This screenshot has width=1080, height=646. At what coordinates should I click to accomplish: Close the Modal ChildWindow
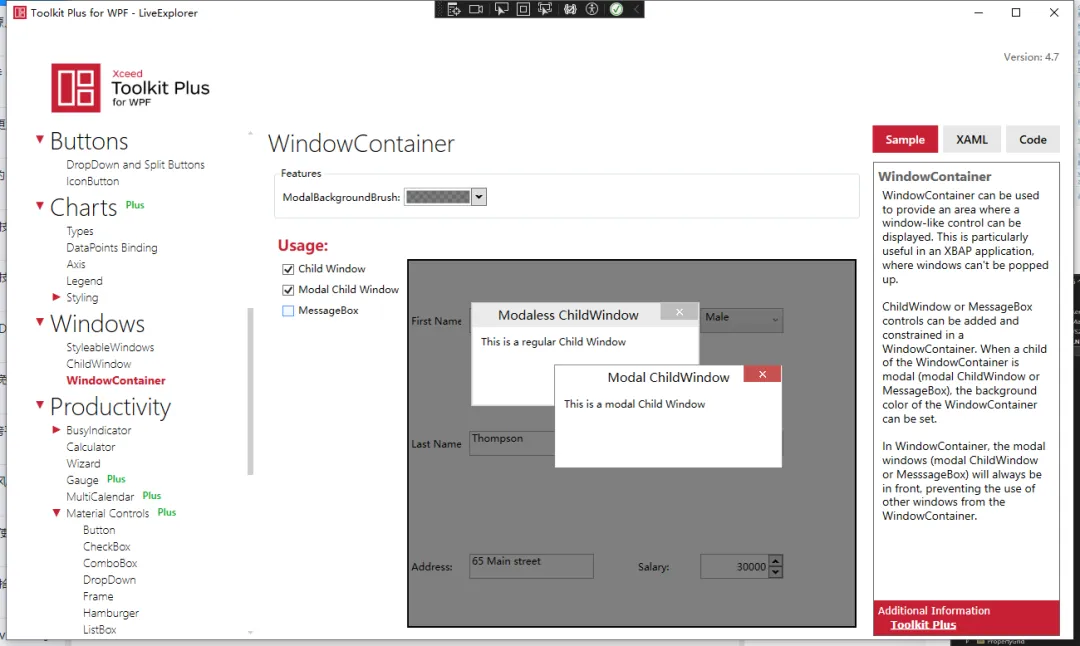(762, 373)
